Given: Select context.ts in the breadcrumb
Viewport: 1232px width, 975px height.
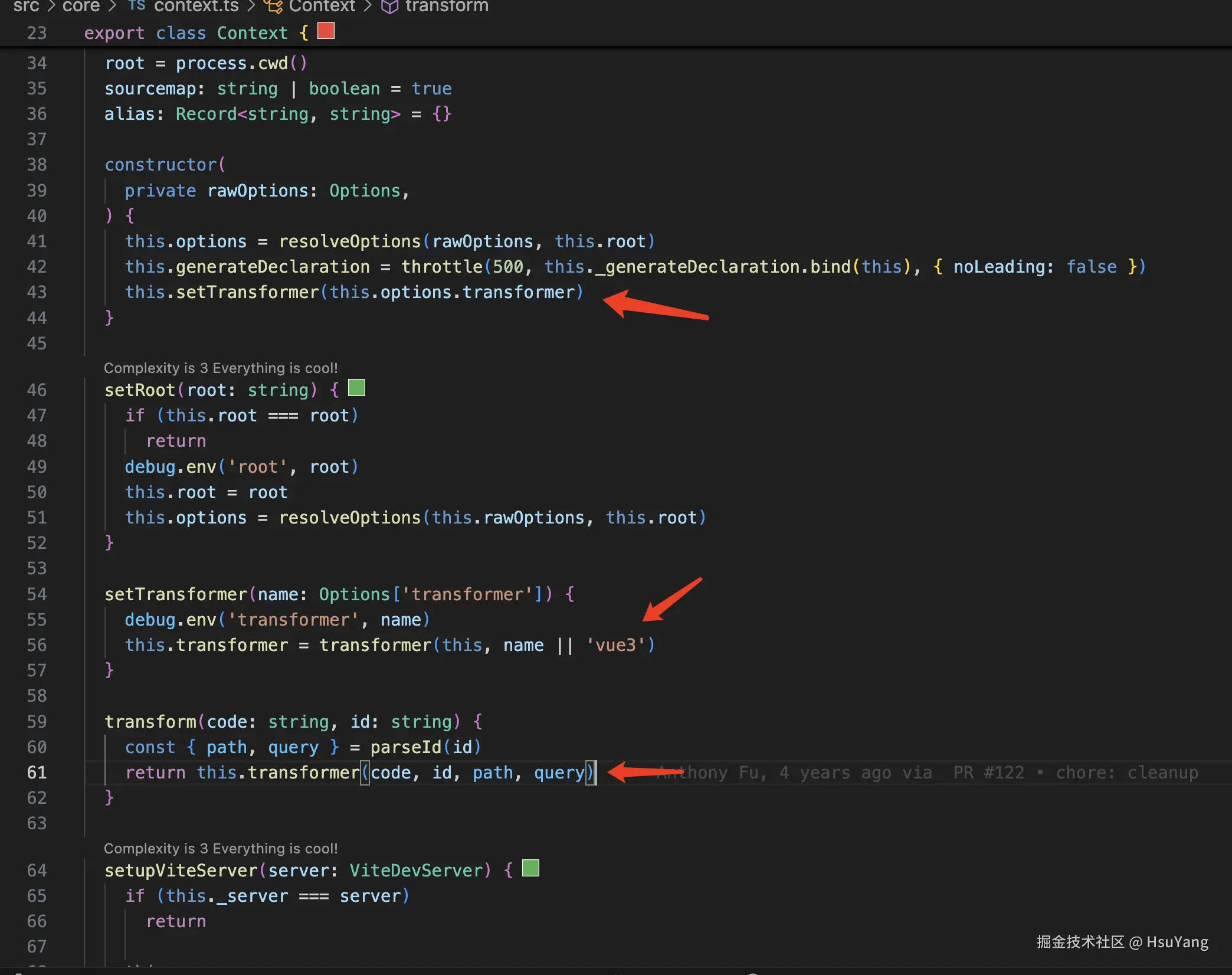Looking at the screenshot, I should tap(196, 6).
